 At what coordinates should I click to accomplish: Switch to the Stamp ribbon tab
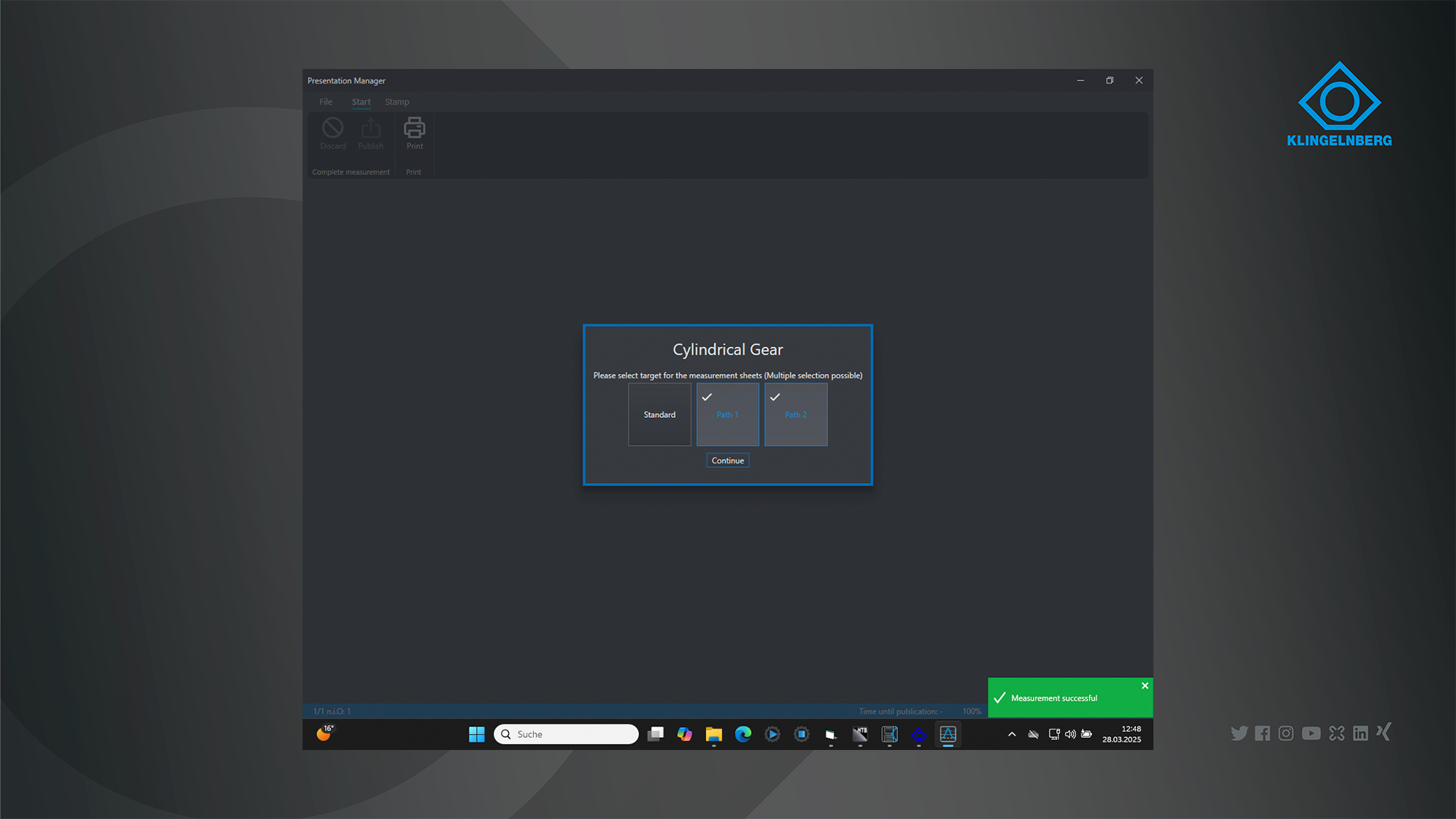pos(397,102)
